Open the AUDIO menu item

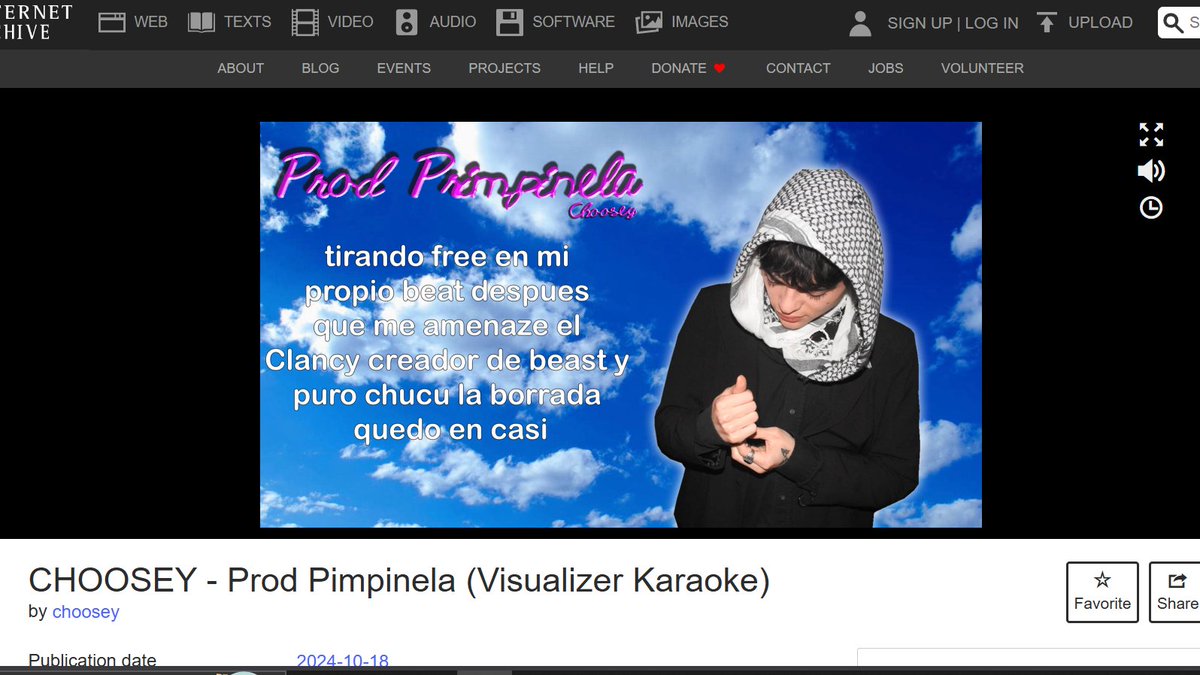point(453,22)
